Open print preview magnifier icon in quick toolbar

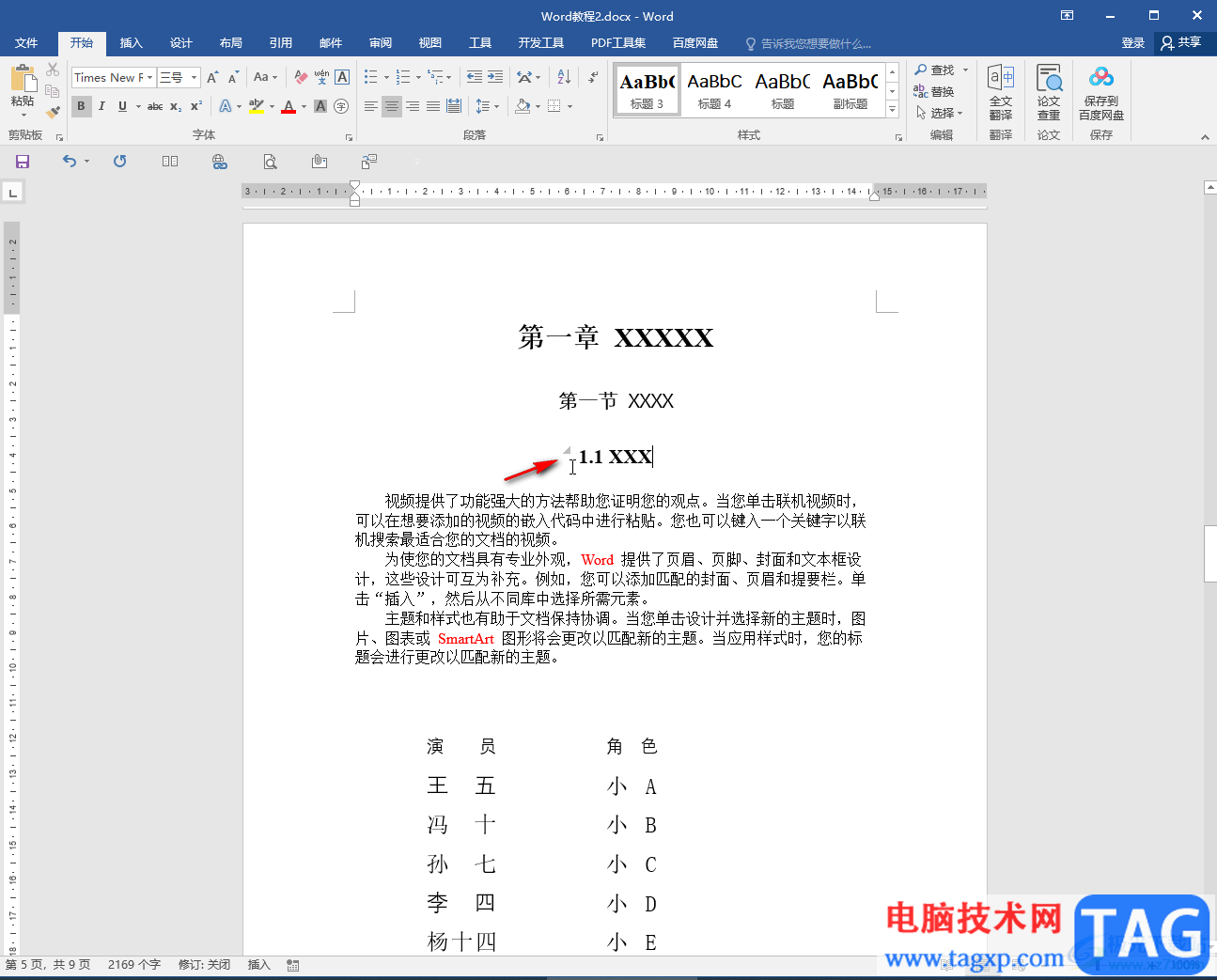[270, 162]
